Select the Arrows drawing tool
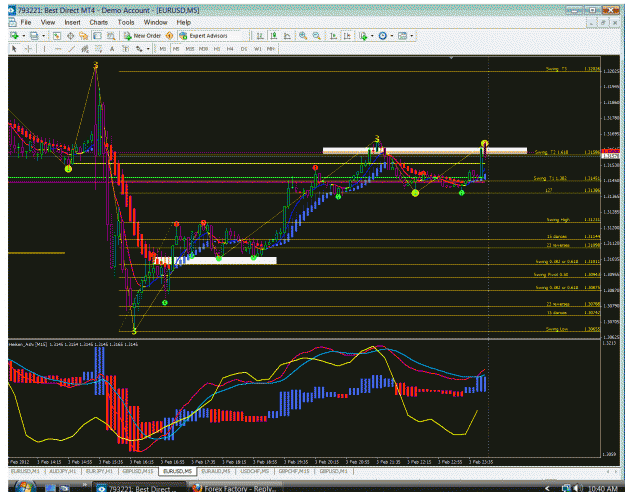Screen dimensions: 625x492 click(139, 49)
